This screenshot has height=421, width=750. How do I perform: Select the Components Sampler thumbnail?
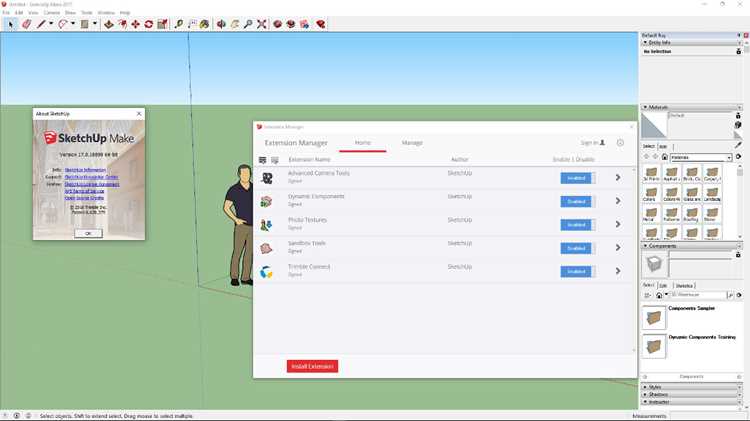point(654,317)
